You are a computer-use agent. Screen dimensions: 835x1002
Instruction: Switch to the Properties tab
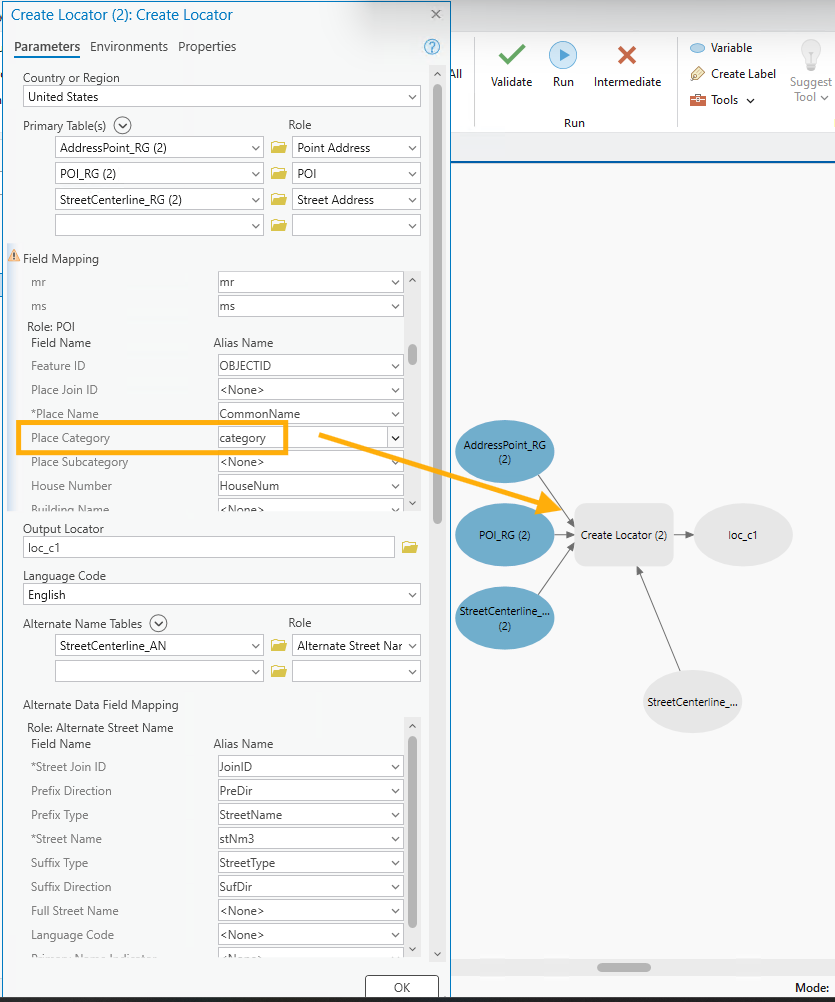click(x=207, y=47)
